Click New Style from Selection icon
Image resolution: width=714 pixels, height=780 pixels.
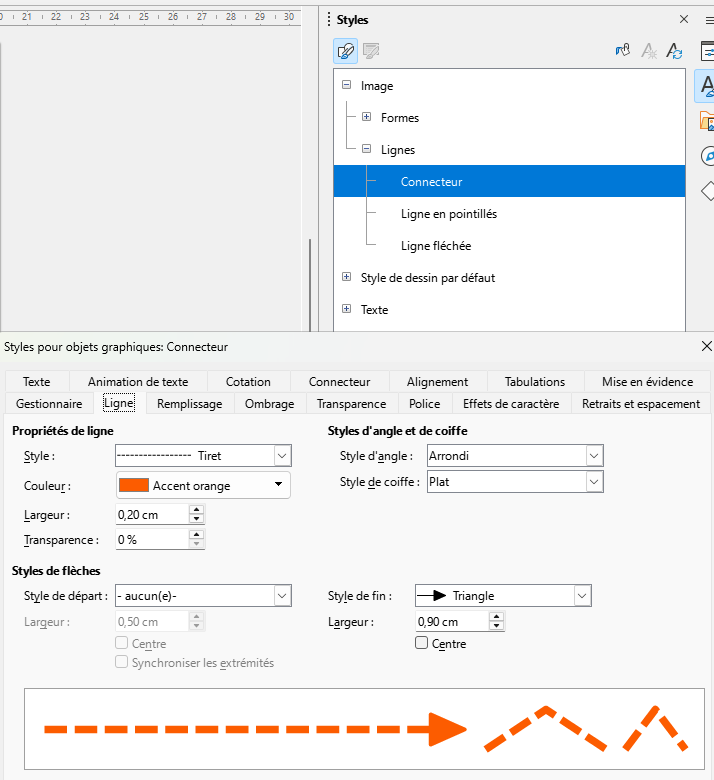[x=649, y=51]
